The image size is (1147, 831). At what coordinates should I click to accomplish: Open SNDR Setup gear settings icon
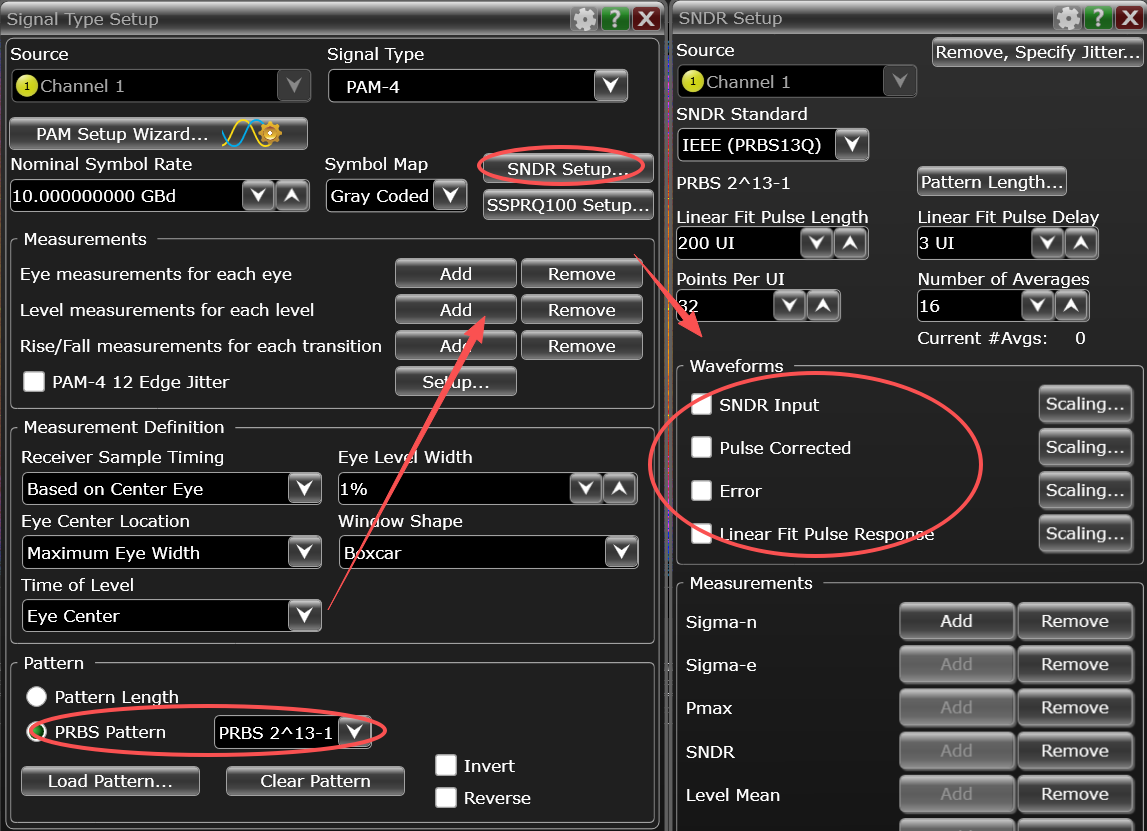tap(1068, 18)
